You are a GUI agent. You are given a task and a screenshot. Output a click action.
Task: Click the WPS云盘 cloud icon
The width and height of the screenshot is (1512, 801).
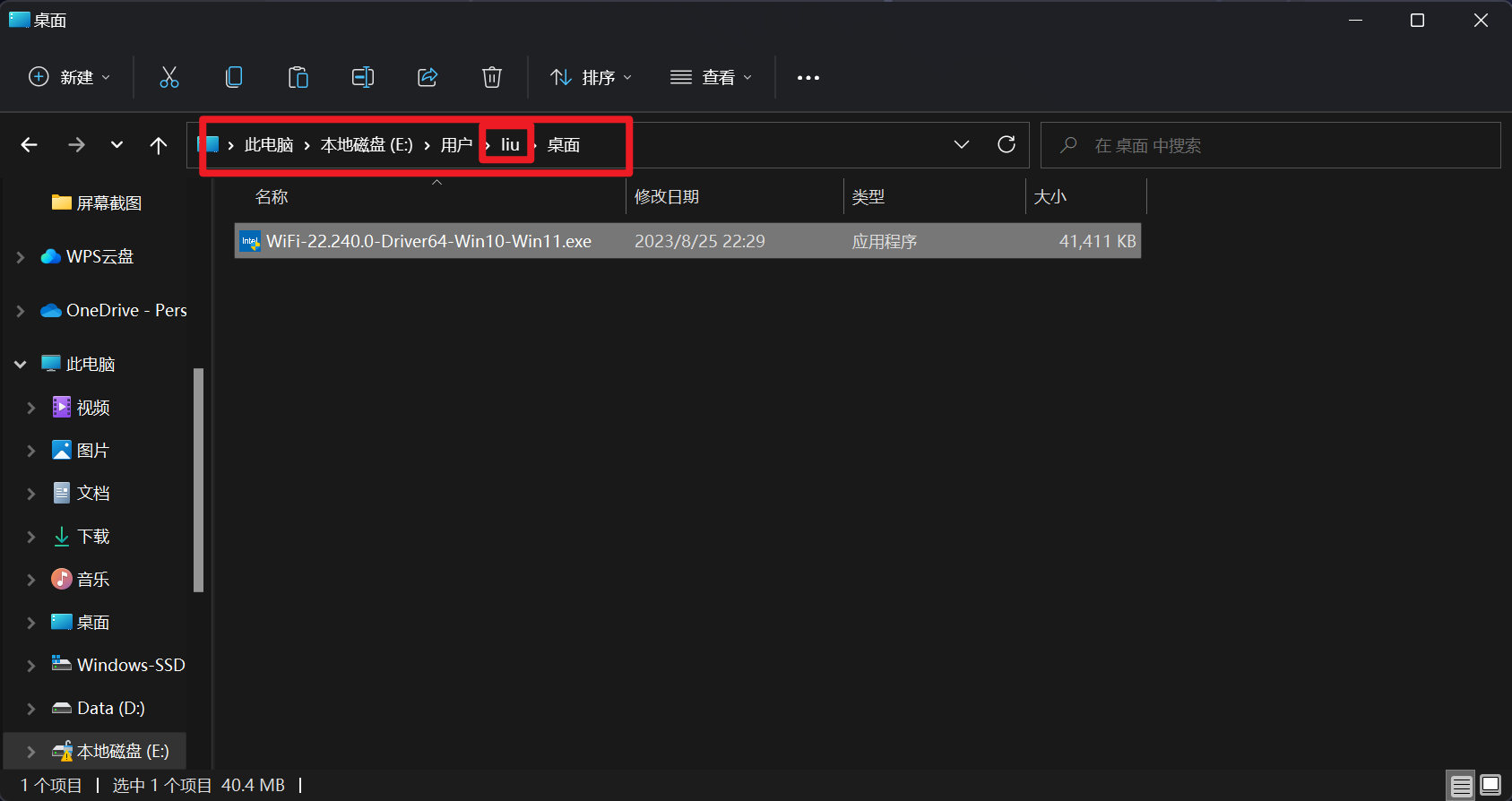click(x=51, y=257)
